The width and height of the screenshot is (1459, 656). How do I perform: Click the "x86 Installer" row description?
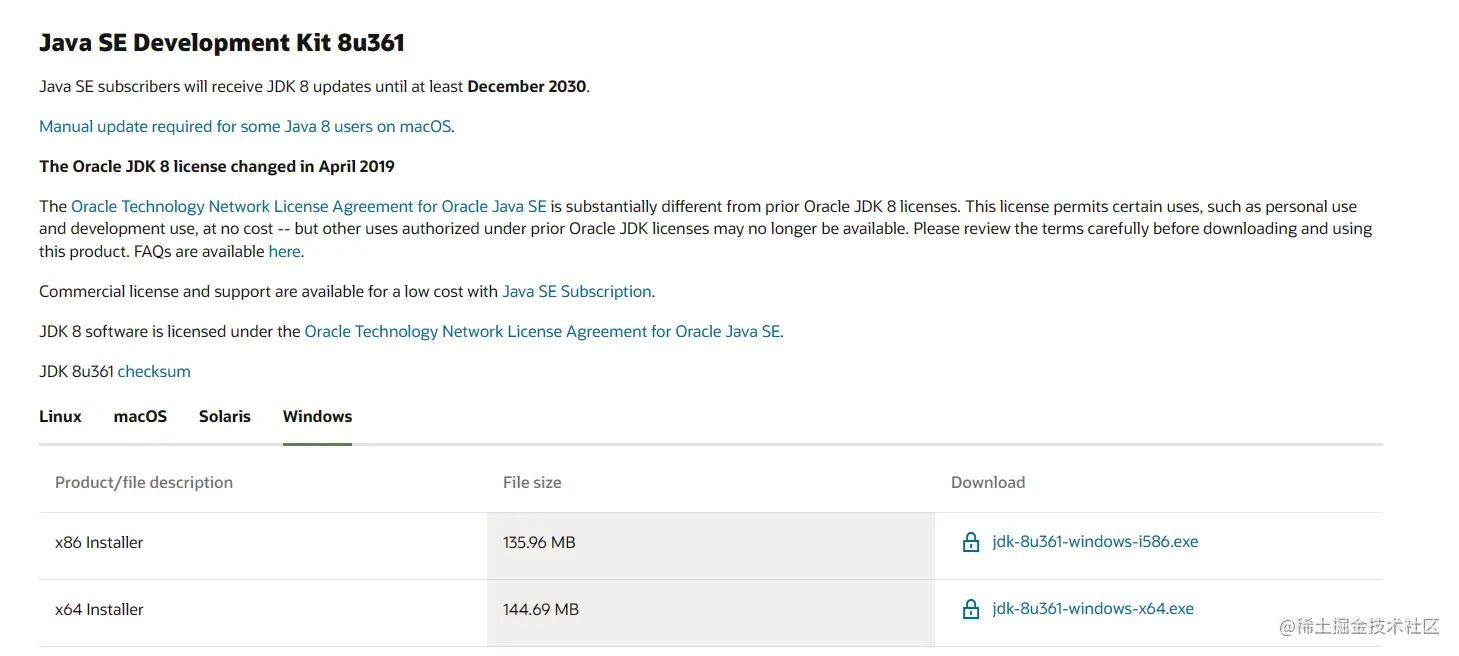pyautogui.click(x=99, y=543)
